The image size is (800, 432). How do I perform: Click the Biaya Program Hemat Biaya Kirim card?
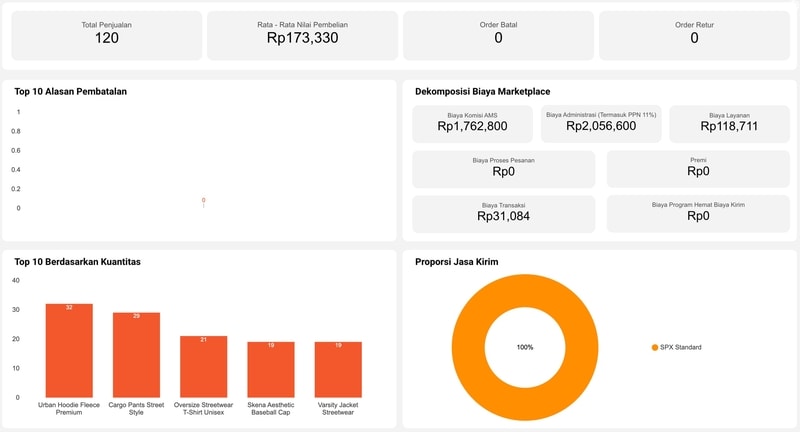pos(698,213)
